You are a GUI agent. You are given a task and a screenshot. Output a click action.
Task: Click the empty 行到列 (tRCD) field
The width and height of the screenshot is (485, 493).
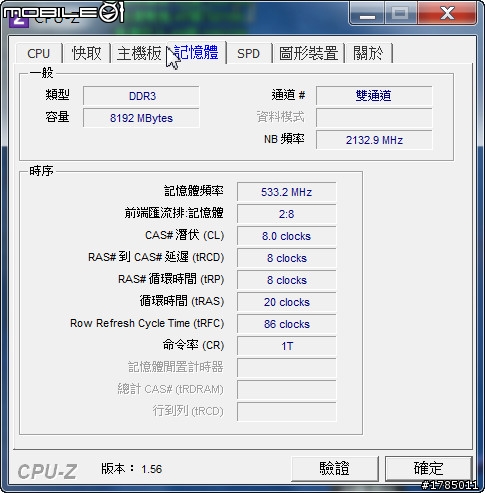287,412
